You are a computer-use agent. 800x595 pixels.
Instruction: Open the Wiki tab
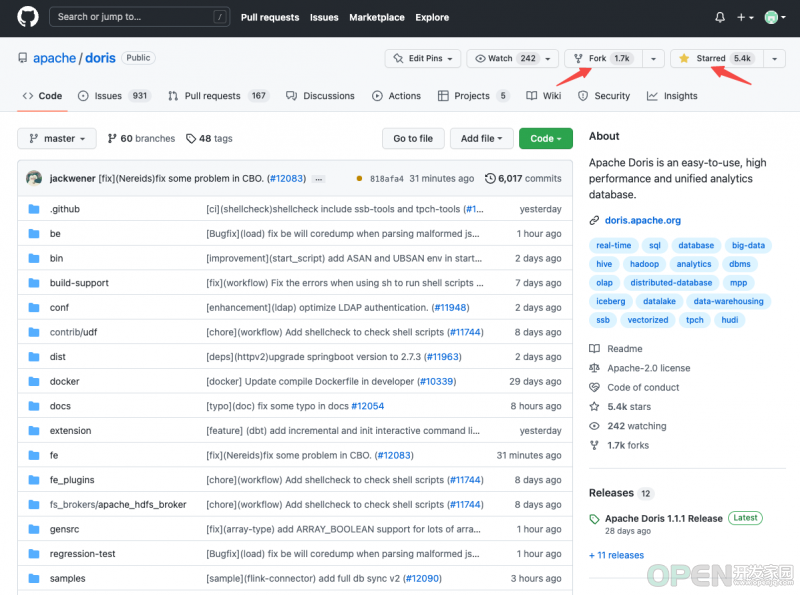(x=543, y=96)
